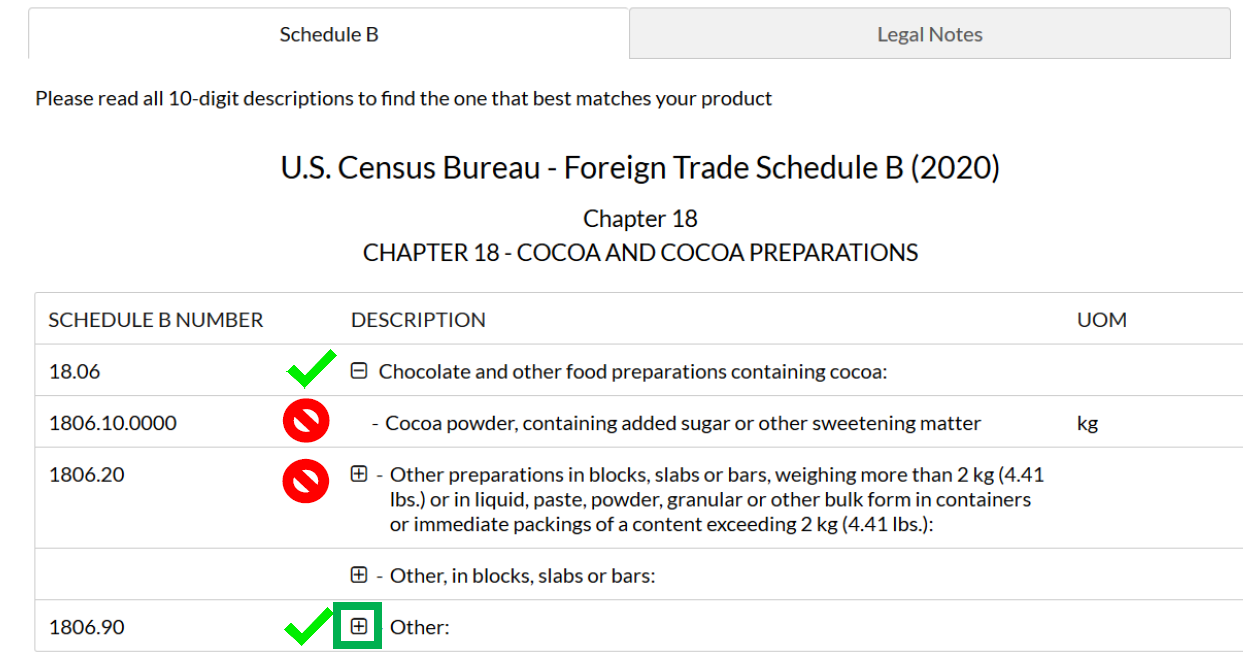1243x668 pixels.
Task: Click the SCHEDULE B NUMBER column header
Action: 156,320
